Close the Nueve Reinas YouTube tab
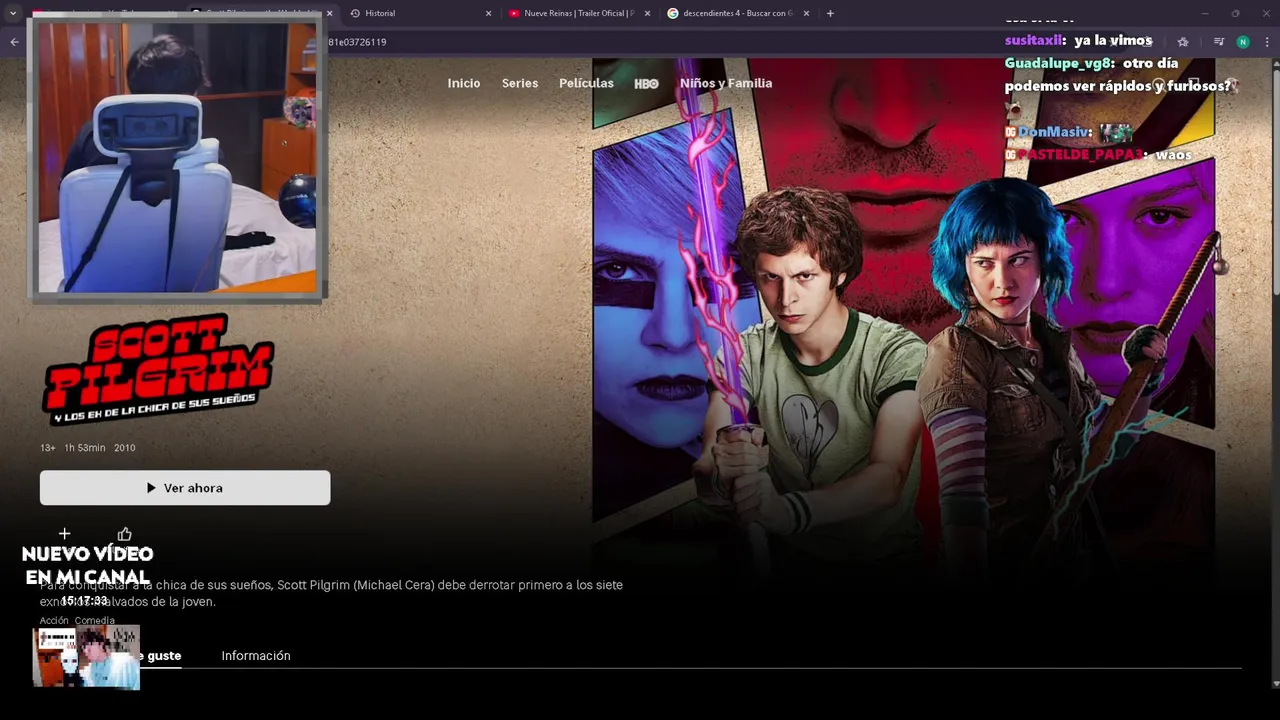Screen dimensions: 1280x720 pos(647,13)
